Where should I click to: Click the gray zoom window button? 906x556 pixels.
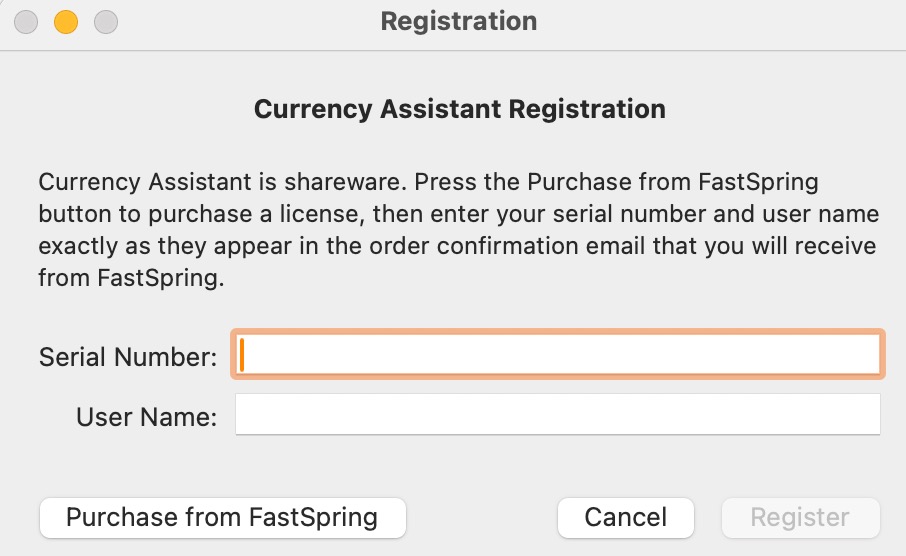pos(105,21)
